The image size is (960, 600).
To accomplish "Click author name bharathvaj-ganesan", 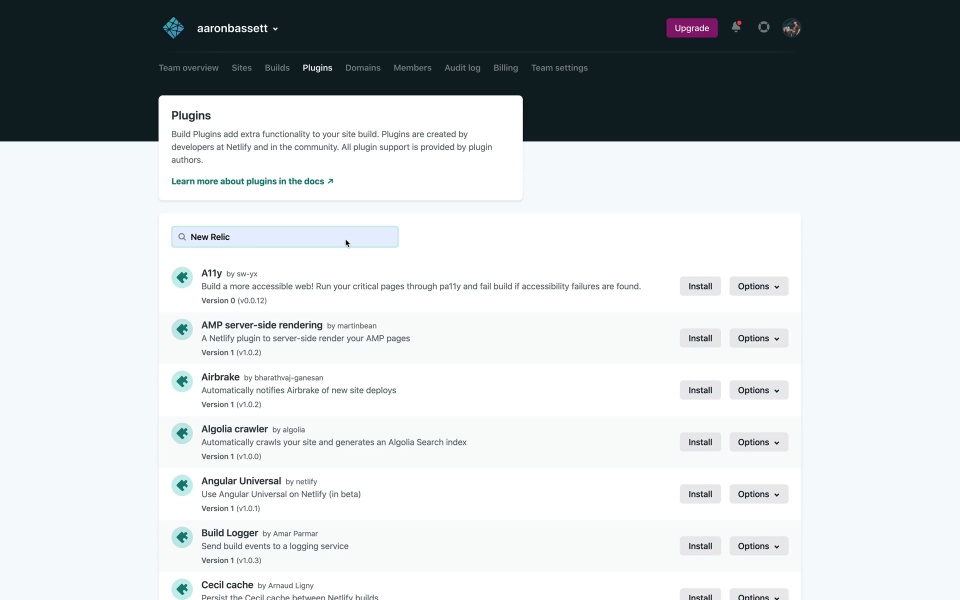I will [289, 378].
